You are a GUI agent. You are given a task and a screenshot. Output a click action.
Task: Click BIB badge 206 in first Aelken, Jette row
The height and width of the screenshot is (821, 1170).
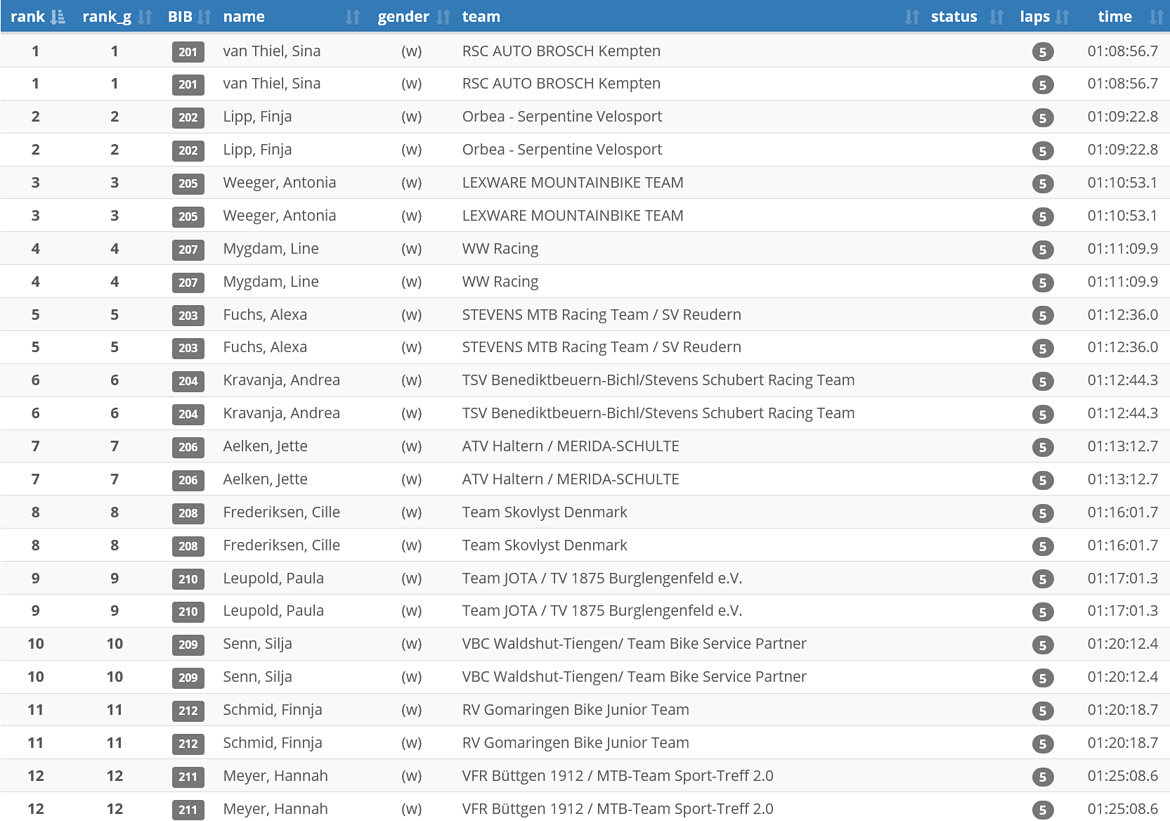(188, 446)
